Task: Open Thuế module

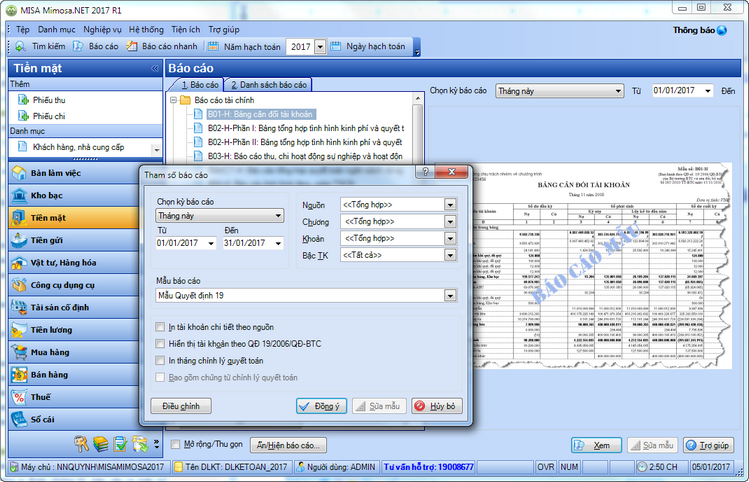Action: [x=74, y=397]
